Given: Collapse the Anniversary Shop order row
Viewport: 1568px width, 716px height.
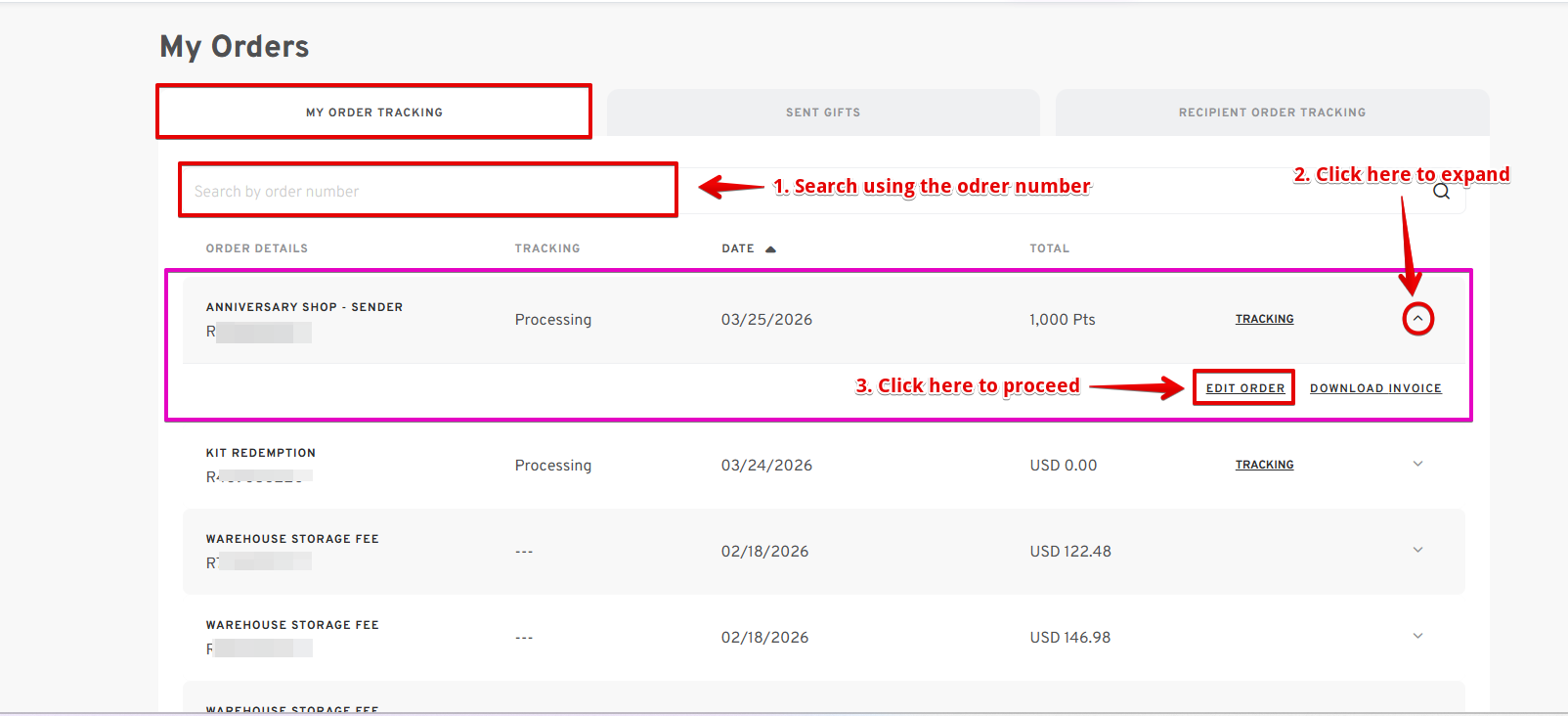Looking at the screenshot, I should tap(1417, 319).
